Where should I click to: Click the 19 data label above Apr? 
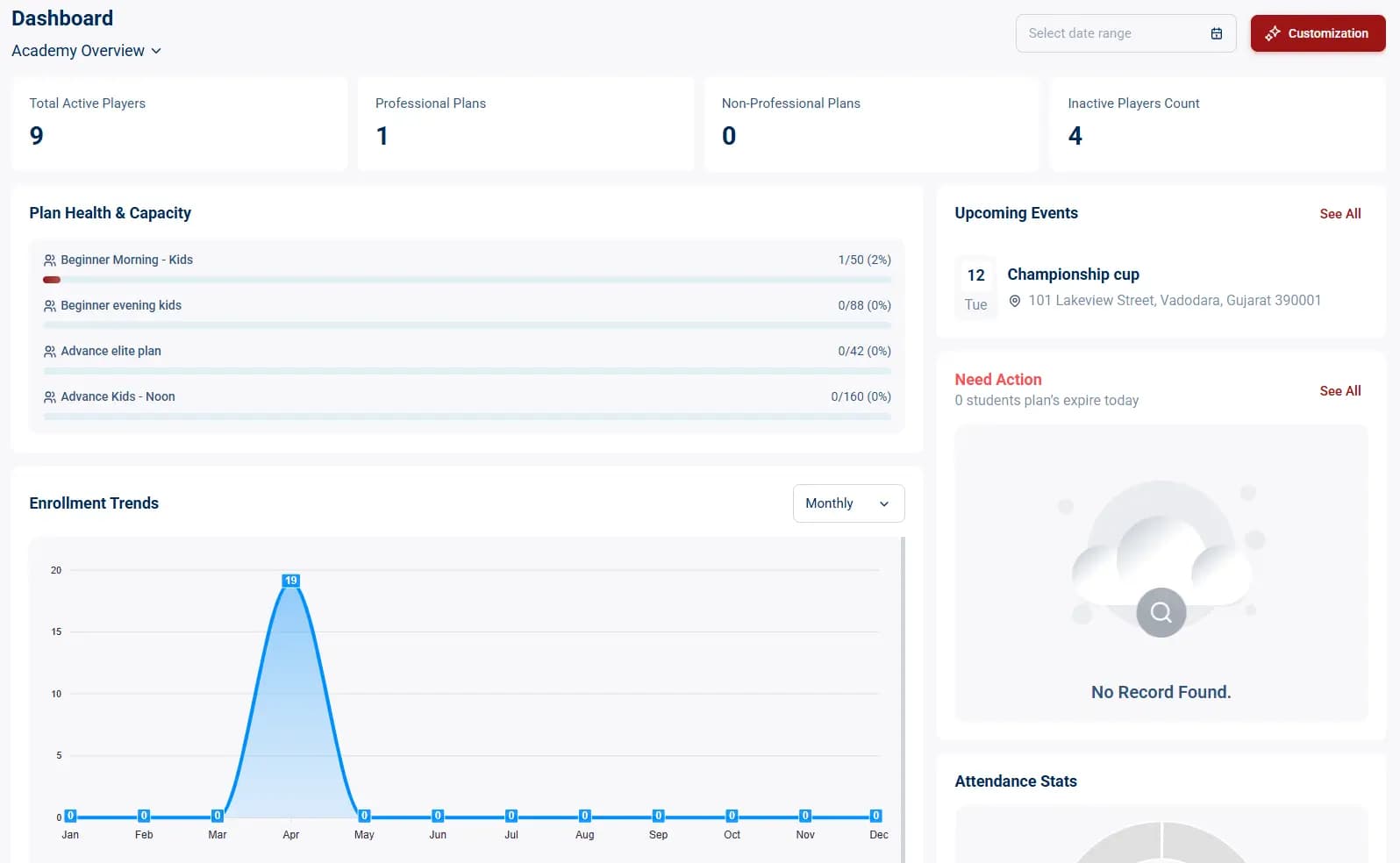point(291,581)
